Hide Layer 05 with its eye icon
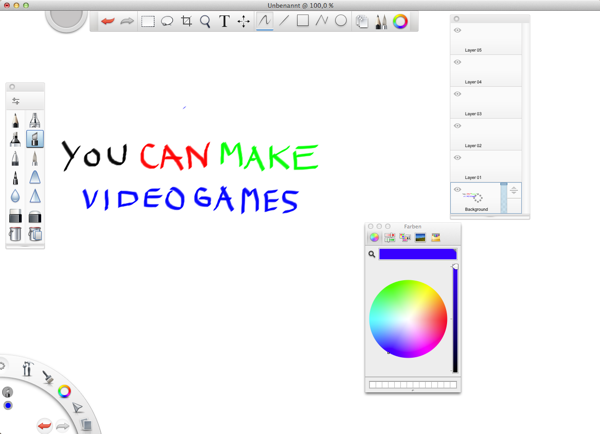The height and width of the screenshot is (434, 600). point(457,30)
